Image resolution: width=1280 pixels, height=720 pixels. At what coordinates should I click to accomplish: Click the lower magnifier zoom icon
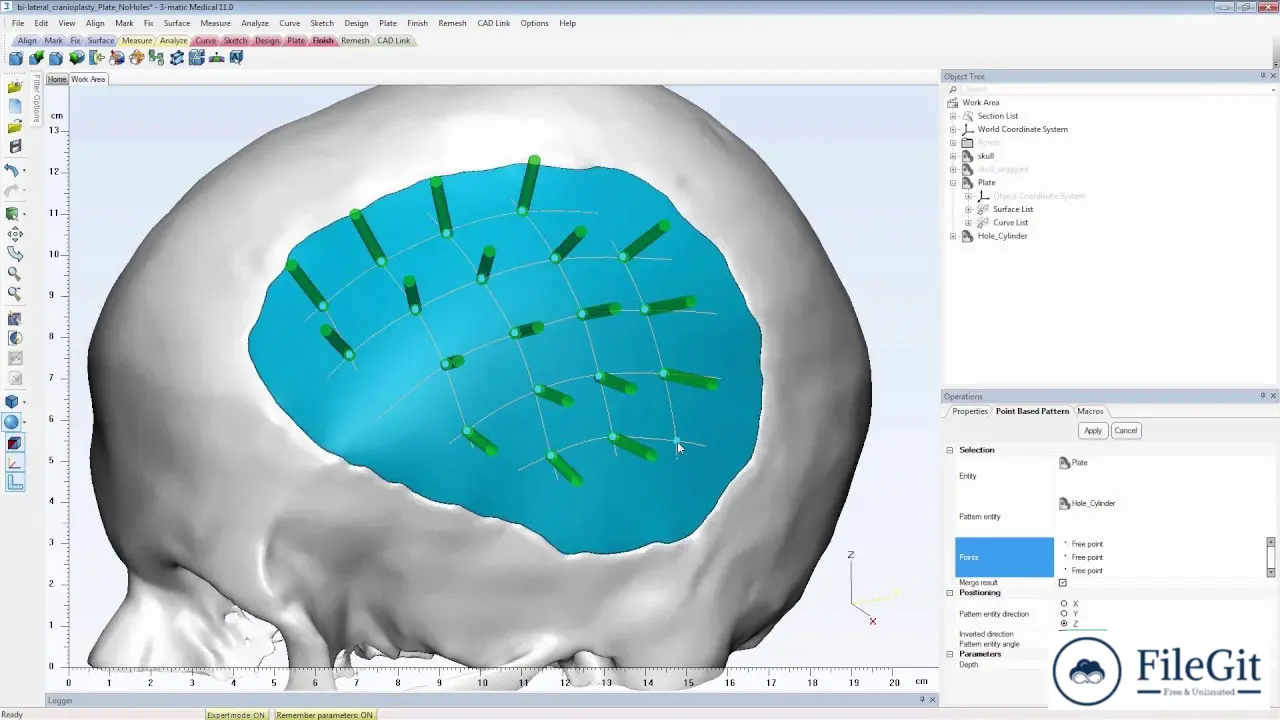(x=14, y=294)
